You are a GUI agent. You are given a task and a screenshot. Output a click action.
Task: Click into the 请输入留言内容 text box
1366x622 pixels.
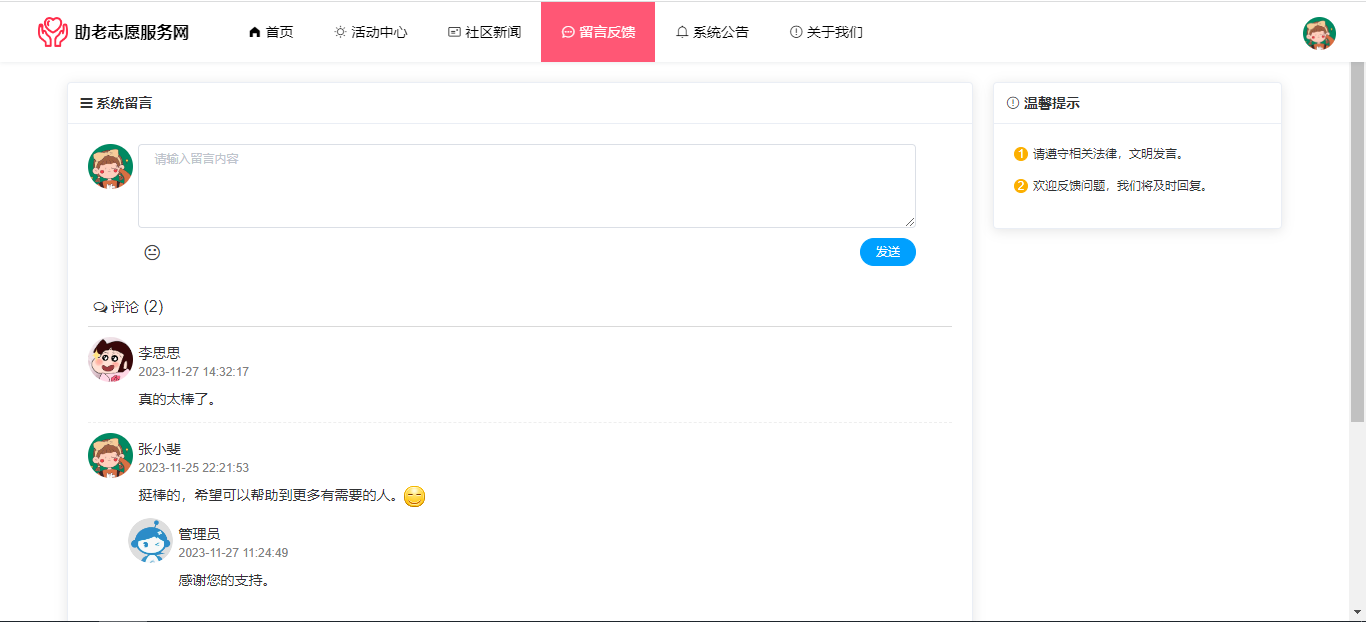click(527, 186)
